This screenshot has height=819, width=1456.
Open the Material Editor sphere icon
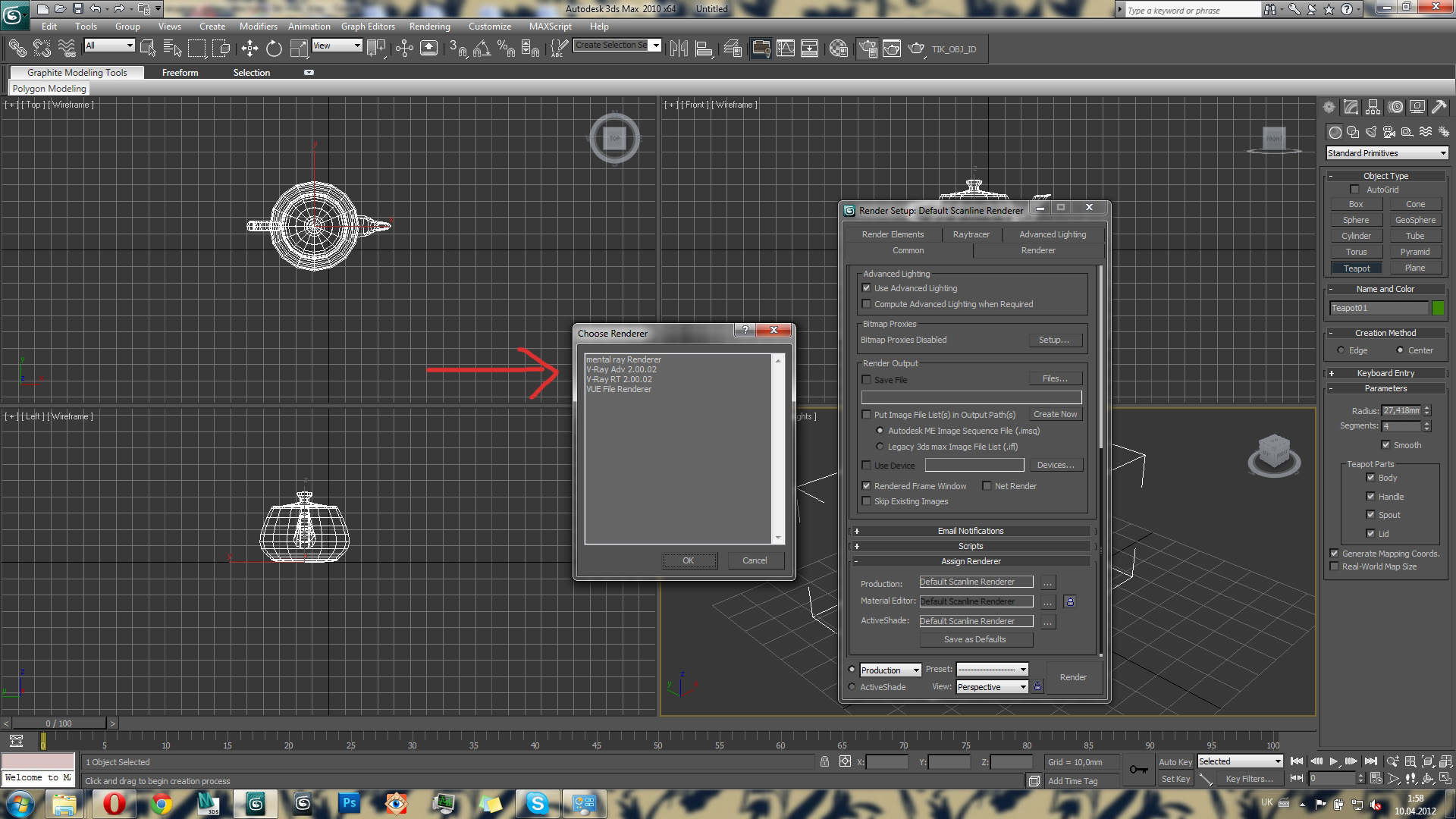coord(838,49)
